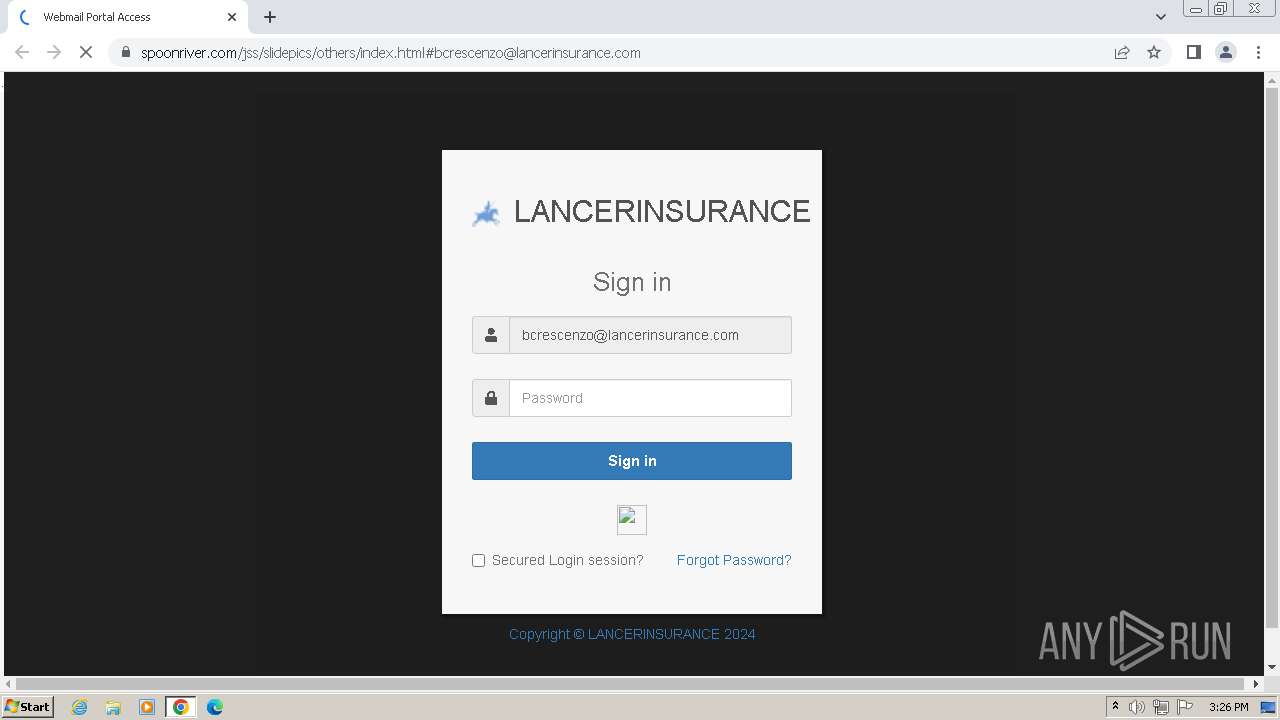Restore down the Chrome window
The width and height of the screenshot is (1280, 720).
point(1221,9)
